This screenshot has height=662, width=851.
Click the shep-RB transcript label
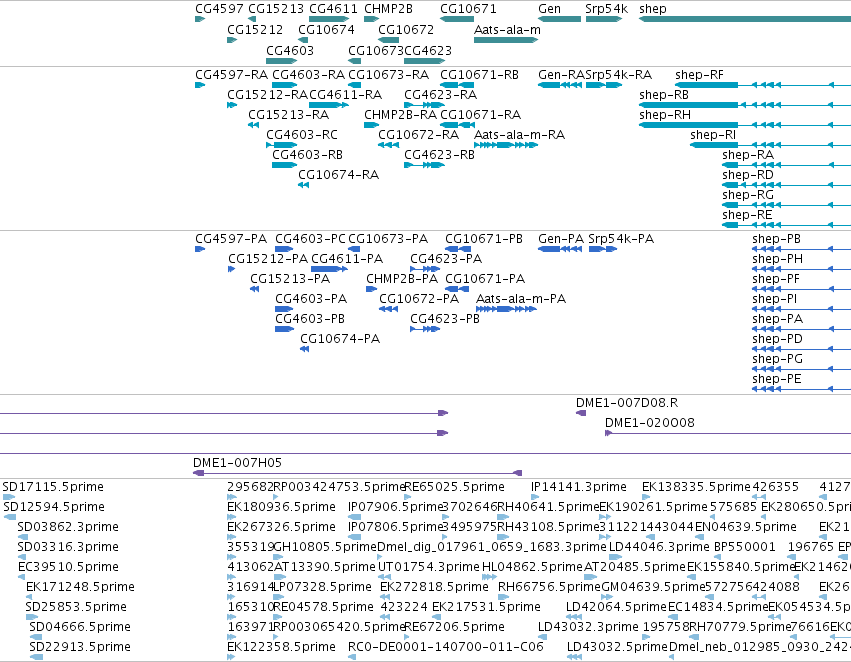pos(664,95)
